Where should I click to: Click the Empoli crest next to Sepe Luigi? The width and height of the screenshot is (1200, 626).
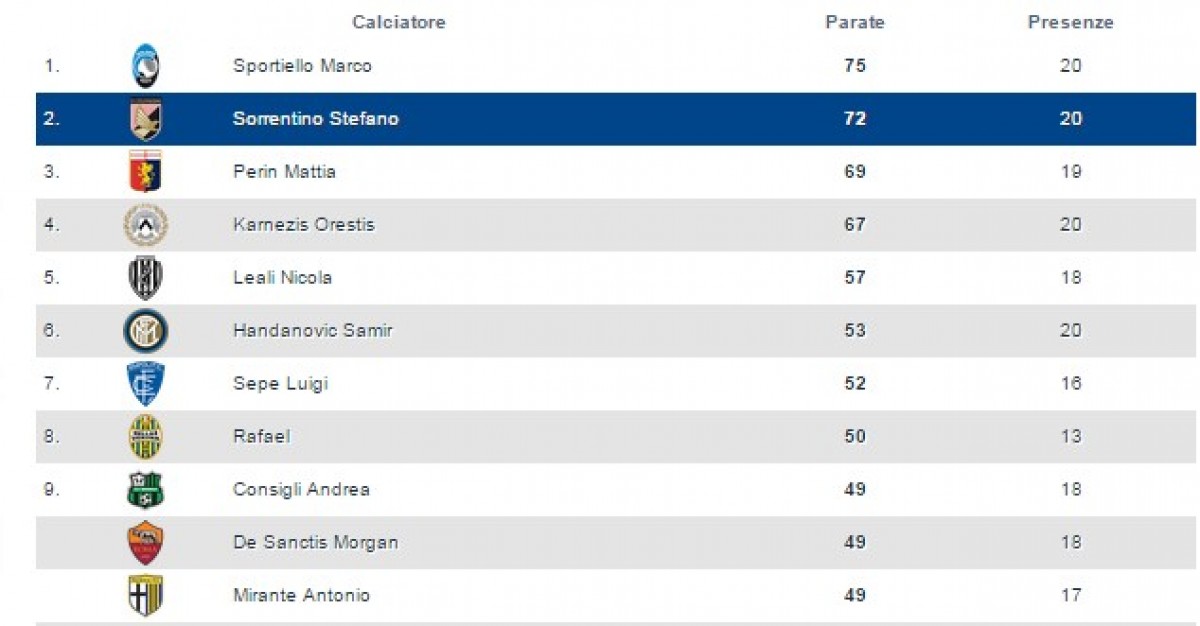[145, 383]
